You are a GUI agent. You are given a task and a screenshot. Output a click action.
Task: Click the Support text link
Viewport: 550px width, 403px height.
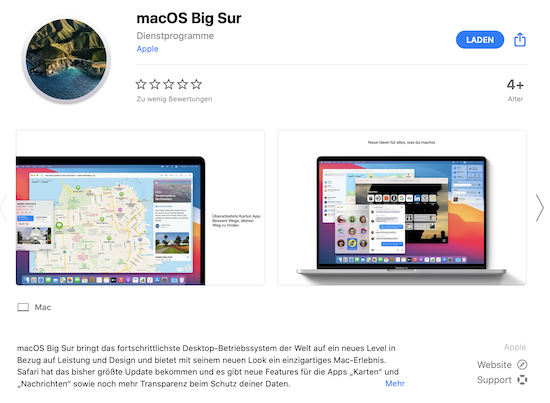click(494, 380)
